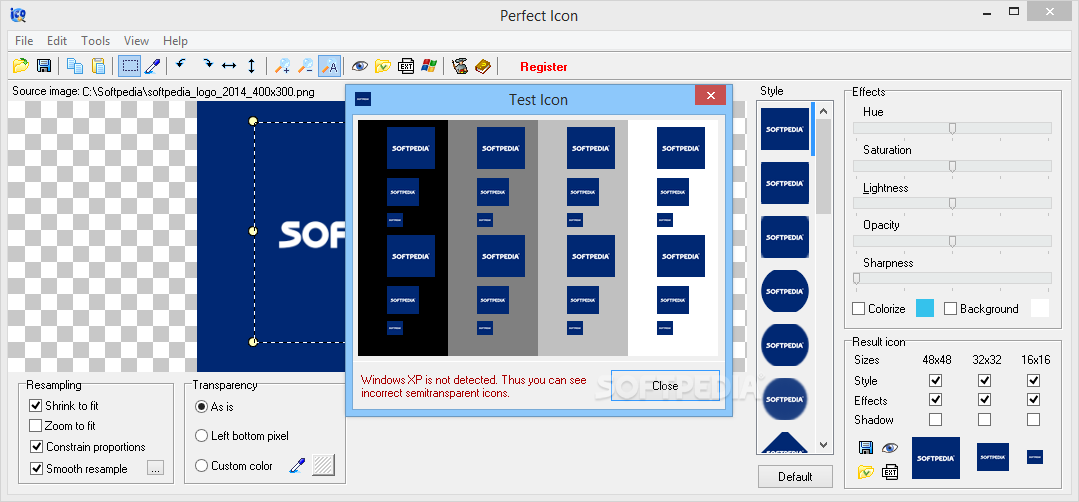This screenshot has width=1079, height=502.
Task: Click the red Register link
Action: coord(544,67)
